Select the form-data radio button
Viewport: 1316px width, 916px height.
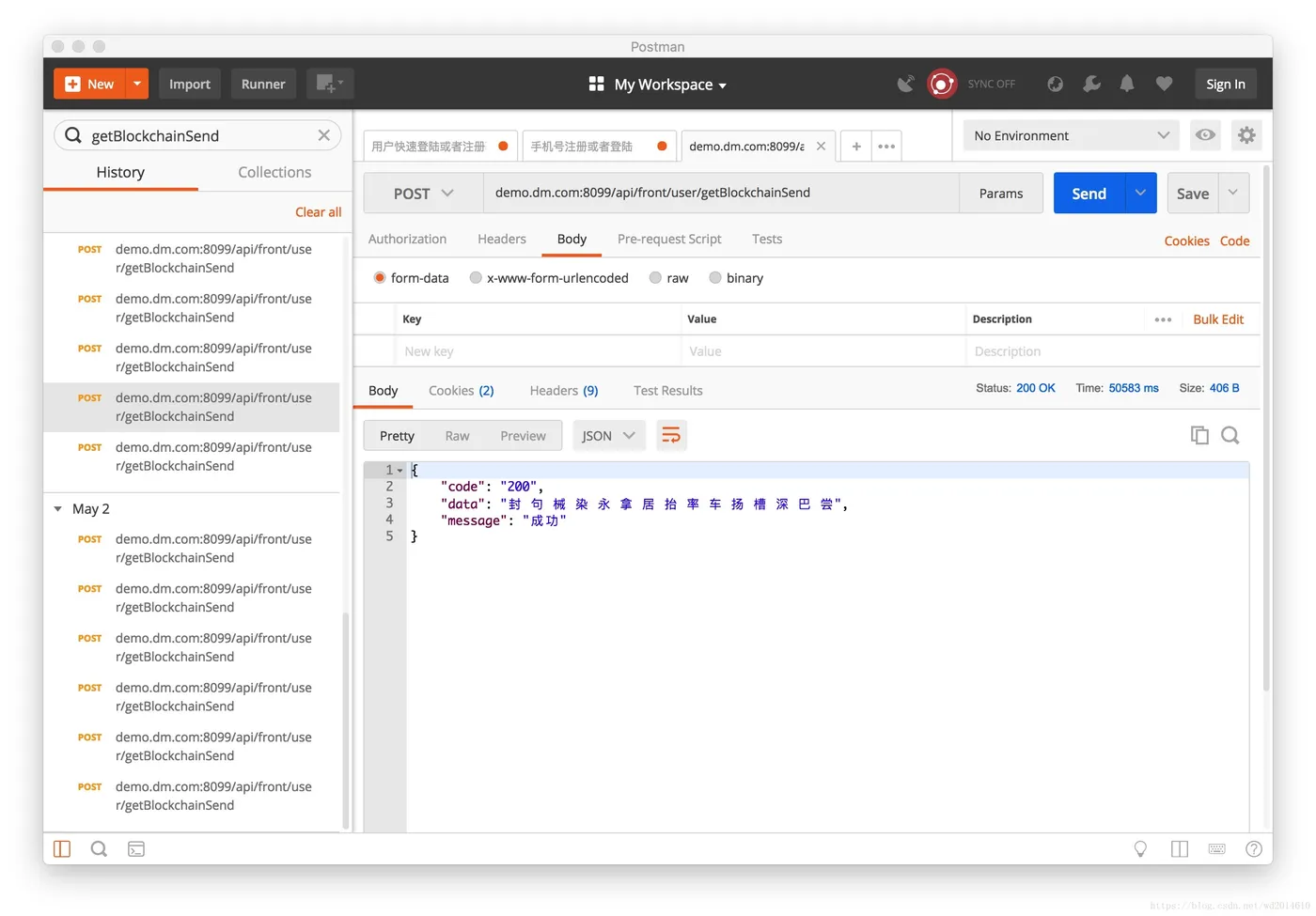(380, 278)
